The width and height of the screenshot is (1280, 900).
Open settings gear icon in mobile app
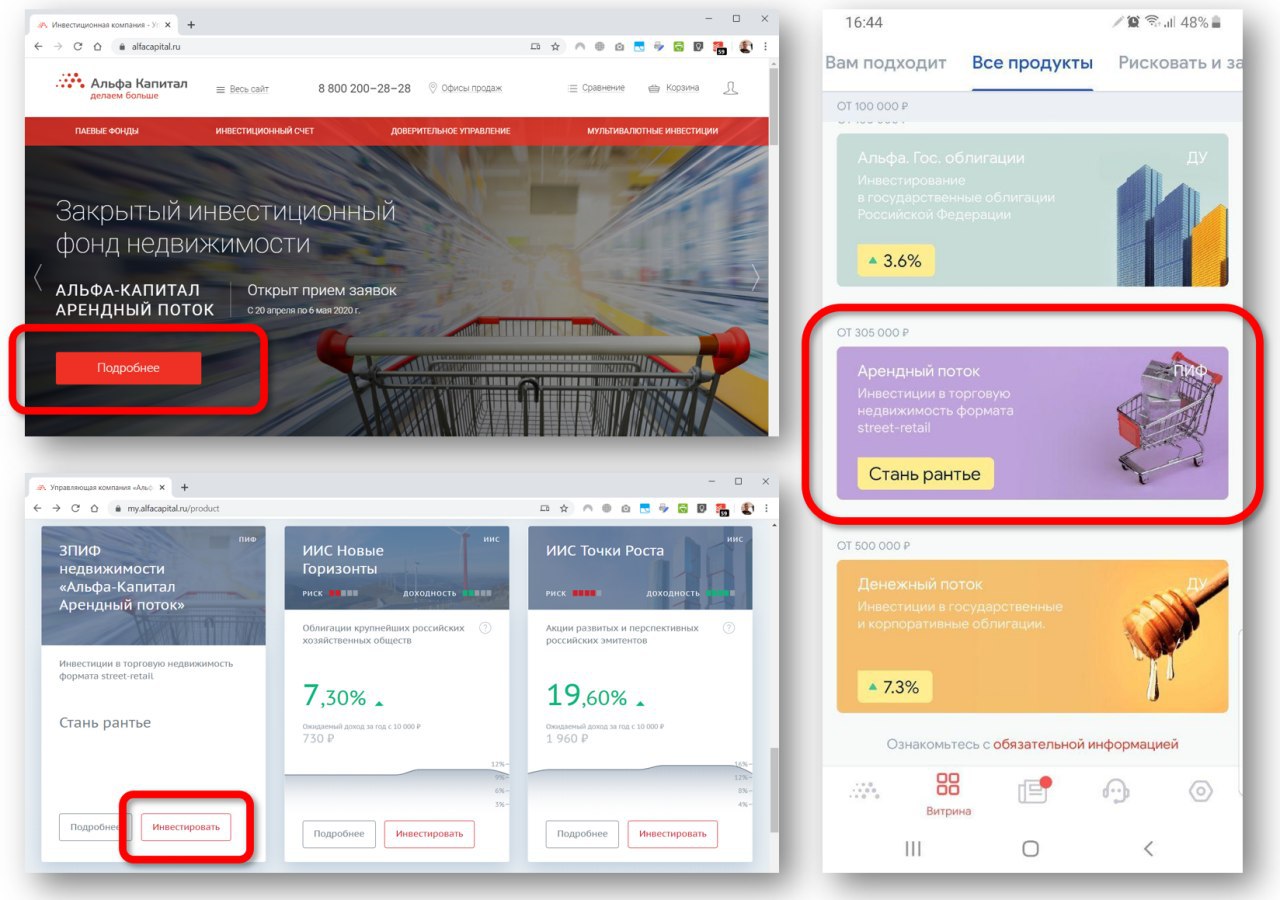pos(1201,791)
